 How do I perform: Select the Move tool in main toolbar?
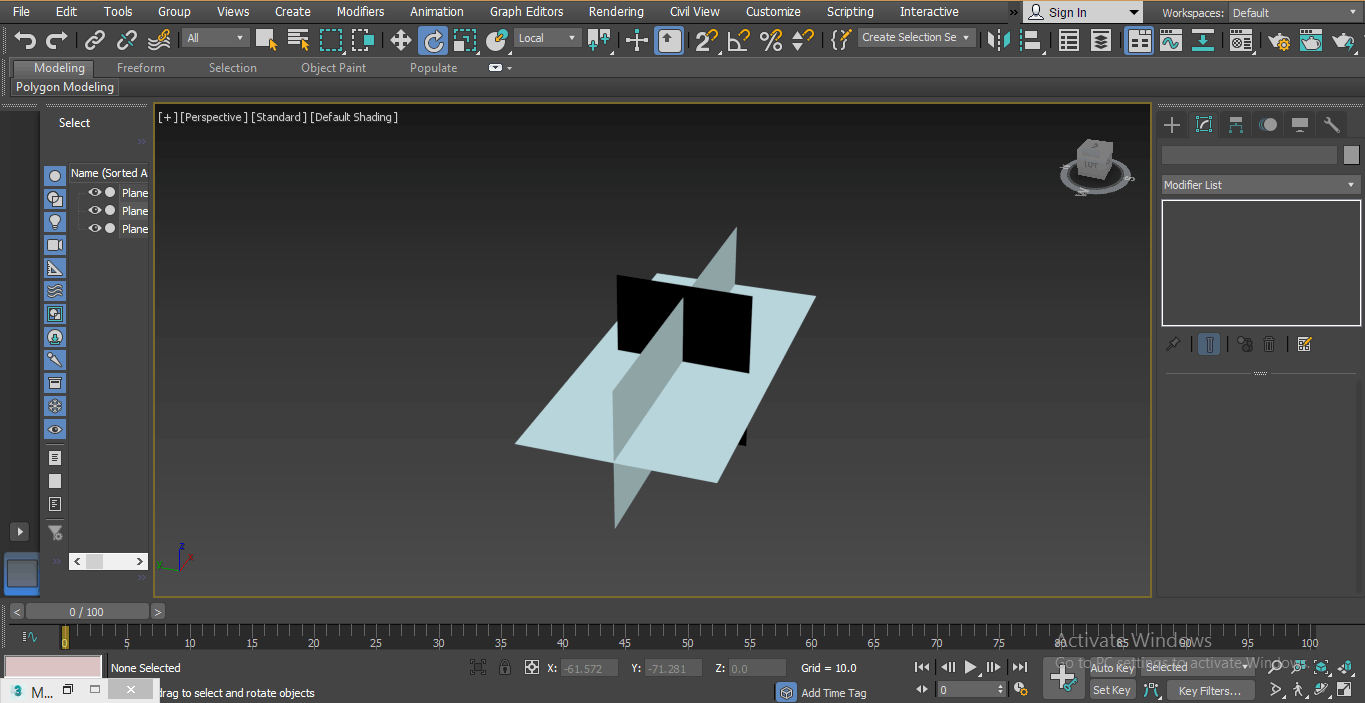400,40
